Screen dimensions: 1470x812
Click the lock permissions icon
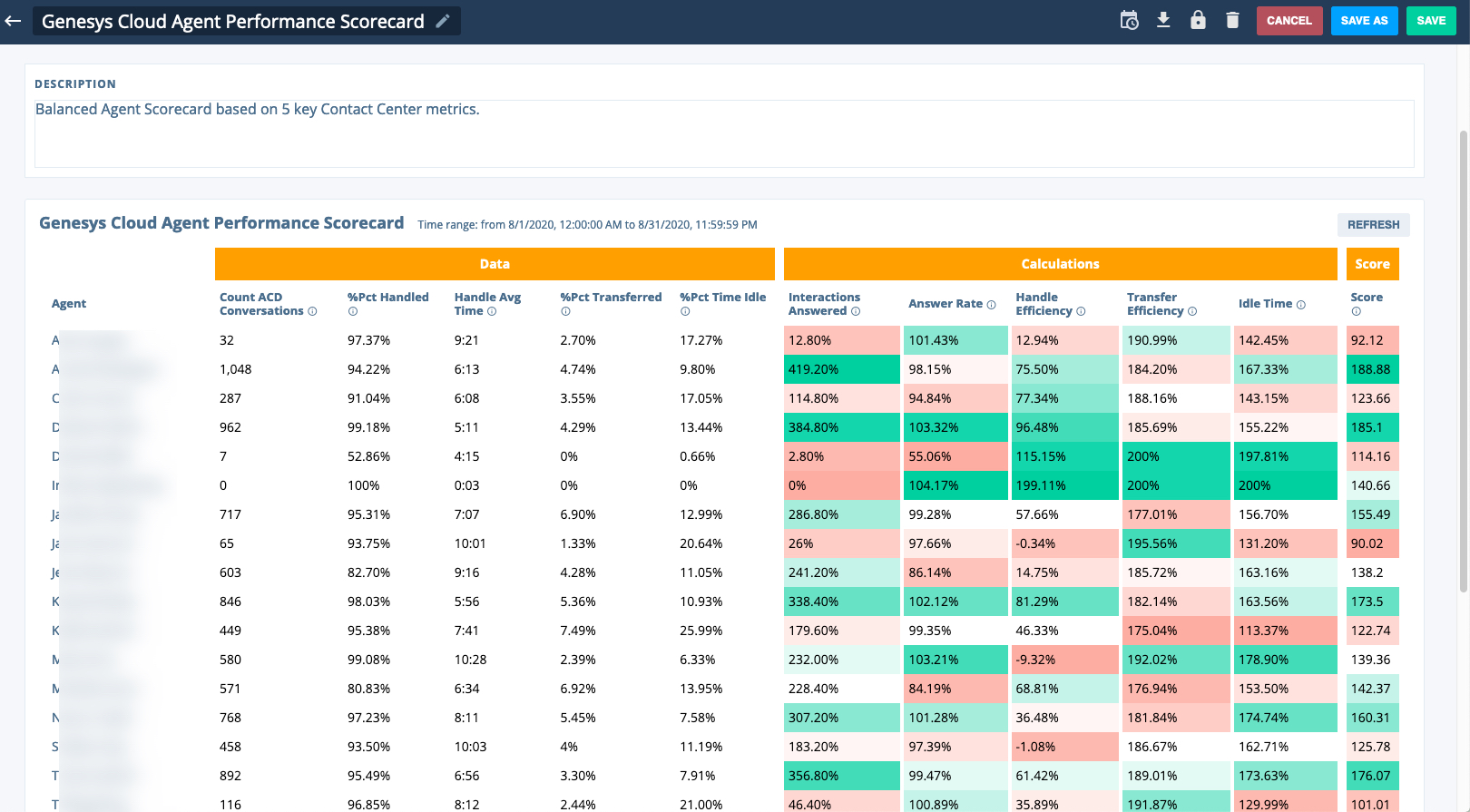1198,20
